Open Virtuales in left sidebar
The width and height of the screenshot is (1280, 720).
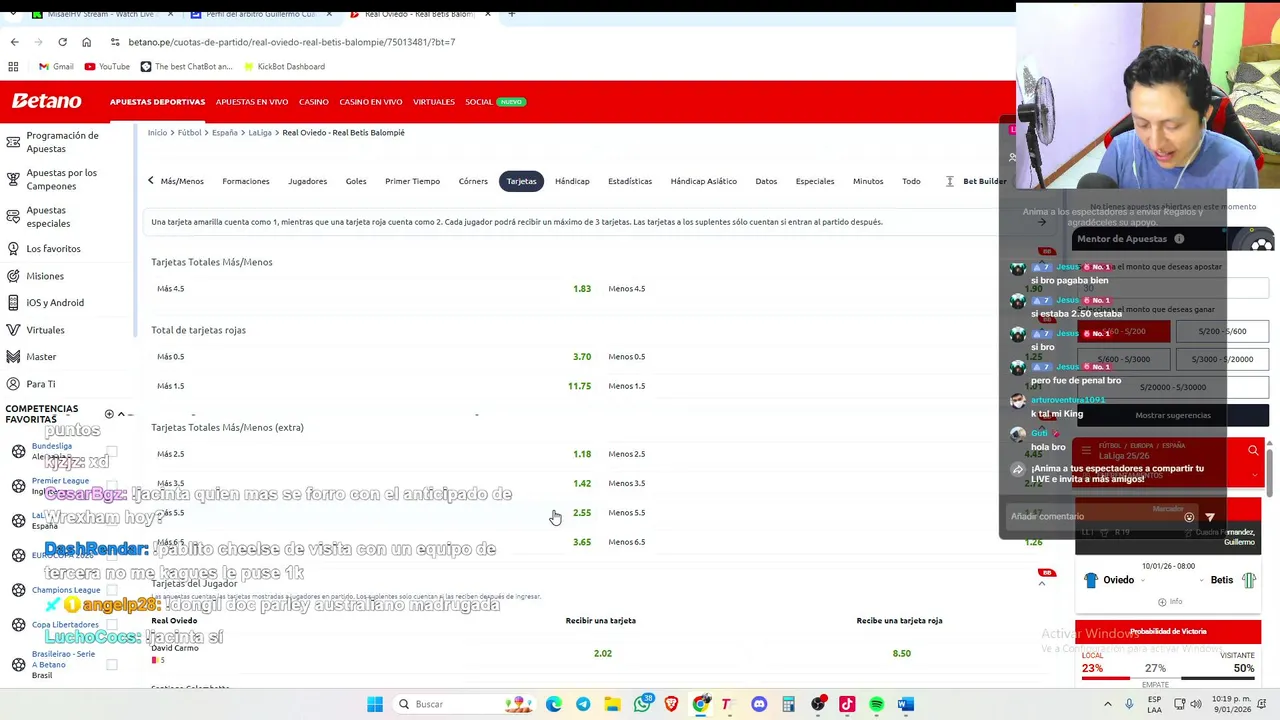coord(45,330)
